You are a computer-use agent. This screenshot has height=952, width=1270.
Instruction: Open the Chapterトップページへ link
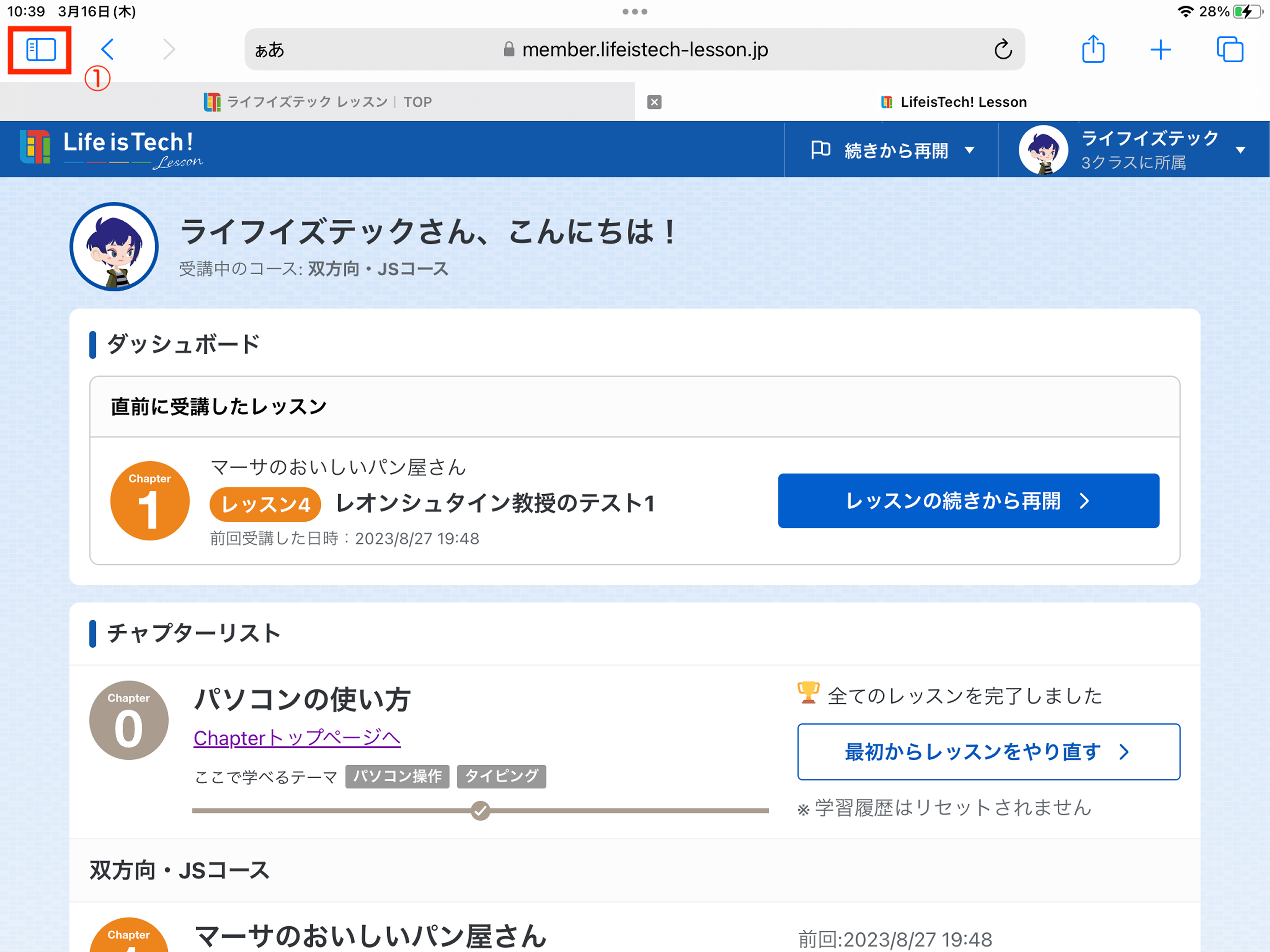297,738
